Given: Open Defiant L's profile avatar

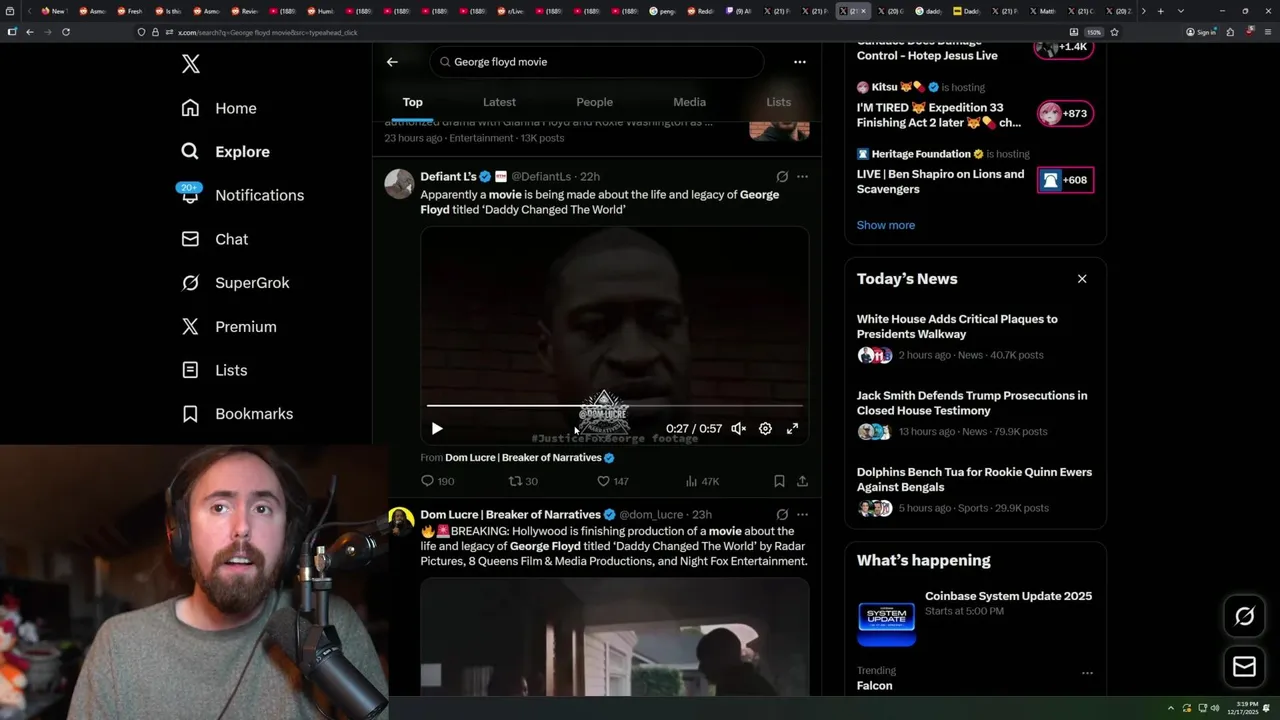Looking at the screenshot, I should (x=399, y=184).
